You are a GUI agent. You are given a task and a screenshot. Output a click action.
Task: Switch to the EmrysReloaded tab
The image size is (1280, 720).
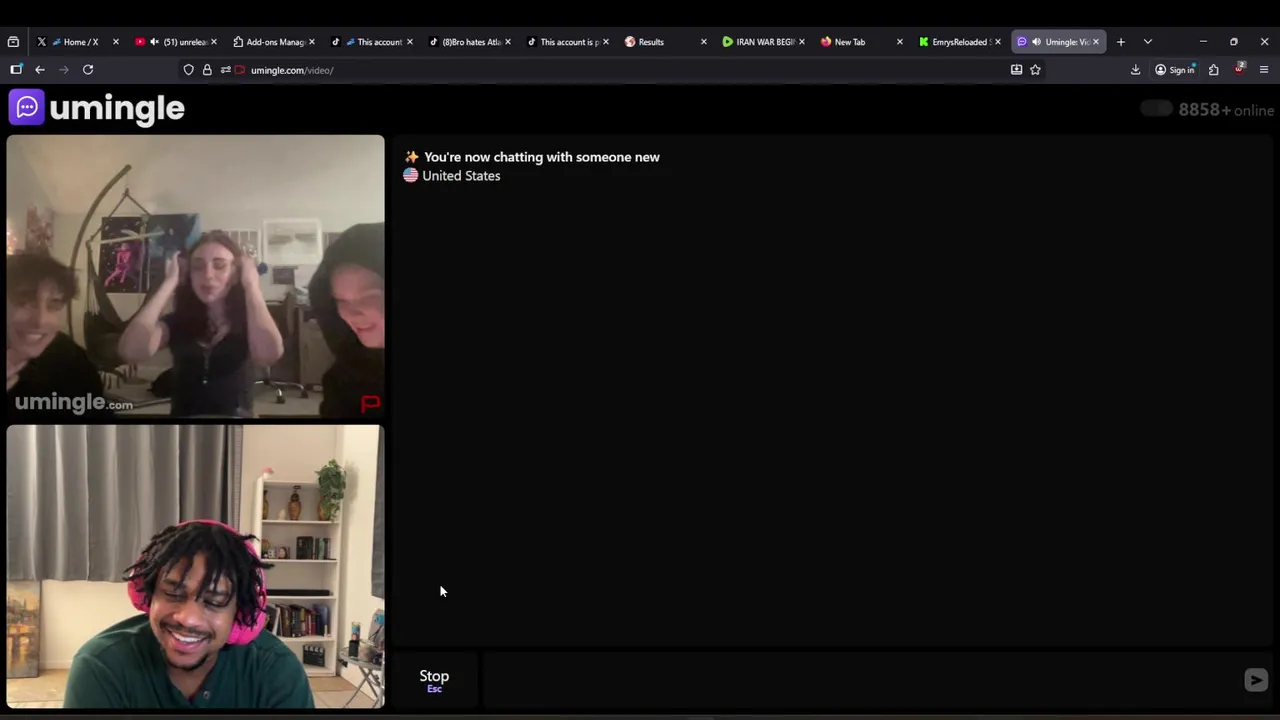click(x=960, y=42)
